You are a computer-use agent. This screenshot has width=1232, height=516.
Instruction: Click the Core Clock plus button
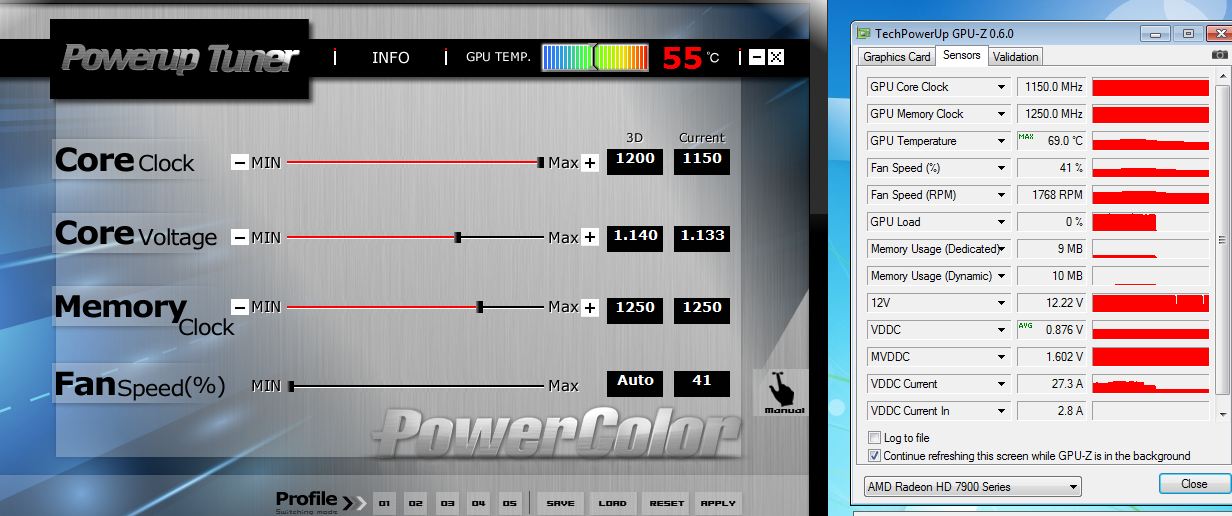[590, 163]
